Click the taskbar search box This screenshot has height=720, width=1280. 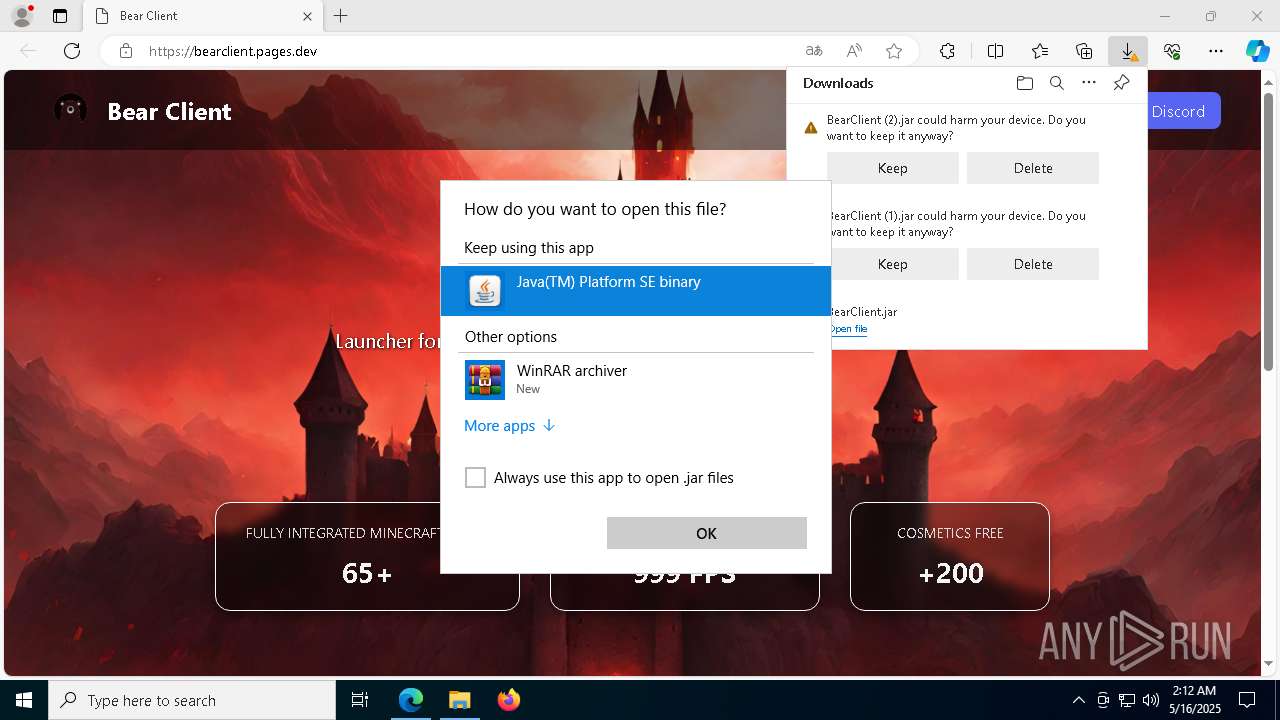[x=192, y=700]
